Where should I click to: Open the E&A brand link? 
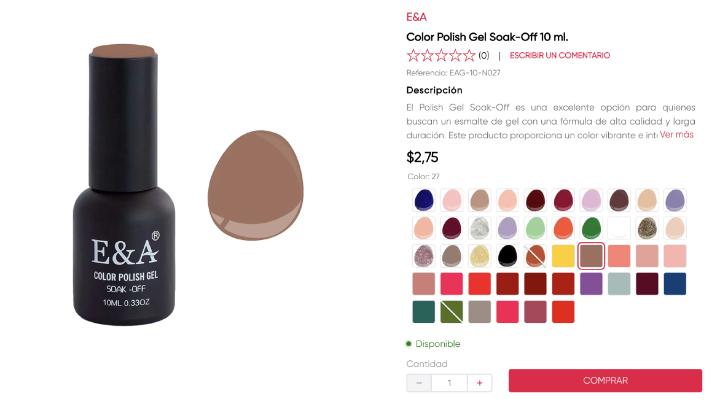click(x=416, y=17)
